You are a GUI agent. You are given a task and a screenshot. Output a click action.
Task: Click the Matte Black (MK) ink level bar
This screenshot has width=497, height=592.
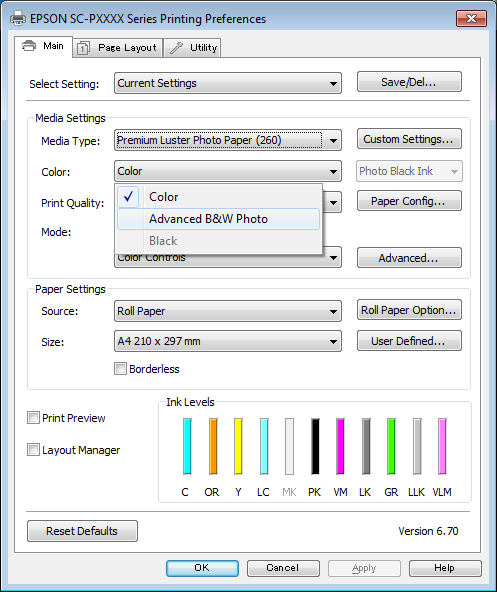[x=289, y=446]
